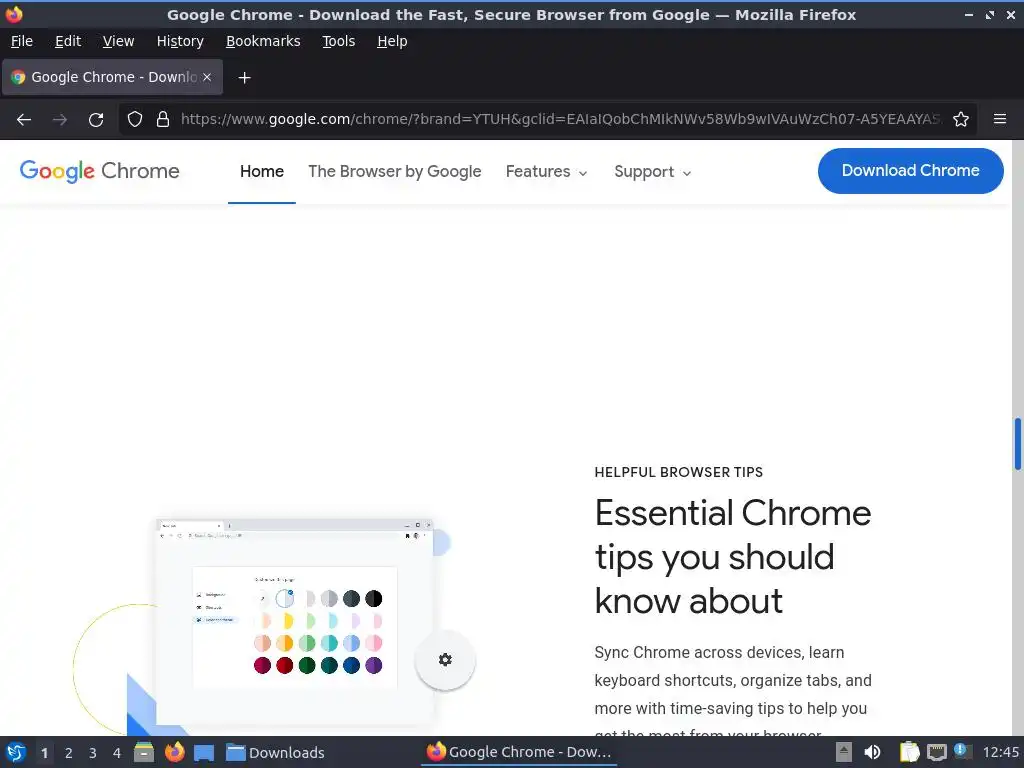Go to the Home nav link
The height and width of the screenshot is (768, 1024).
pos(262,172)
